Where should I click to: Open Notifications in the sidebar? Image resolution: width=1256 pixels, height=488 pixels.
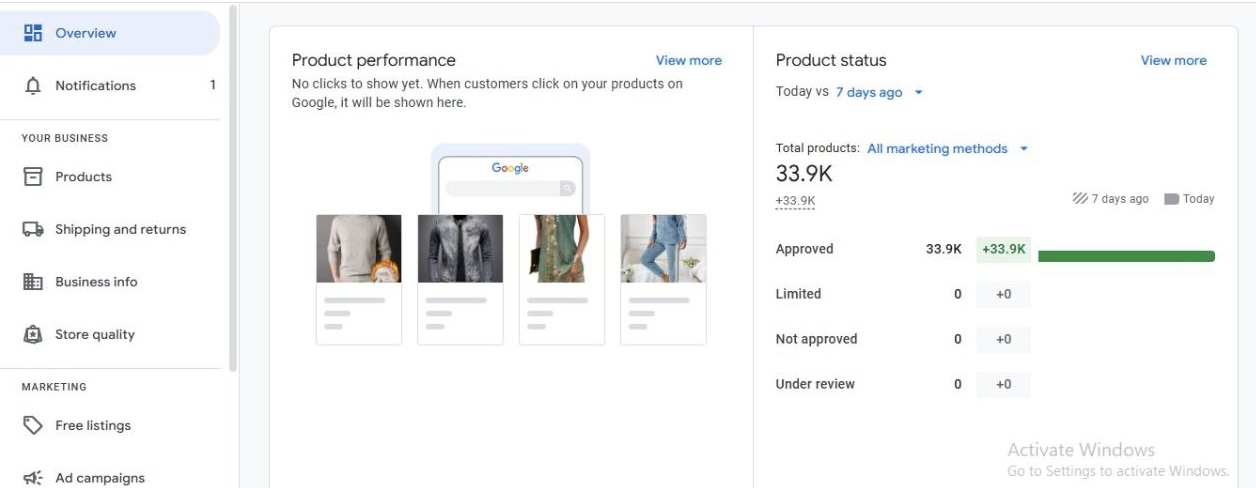110,86
